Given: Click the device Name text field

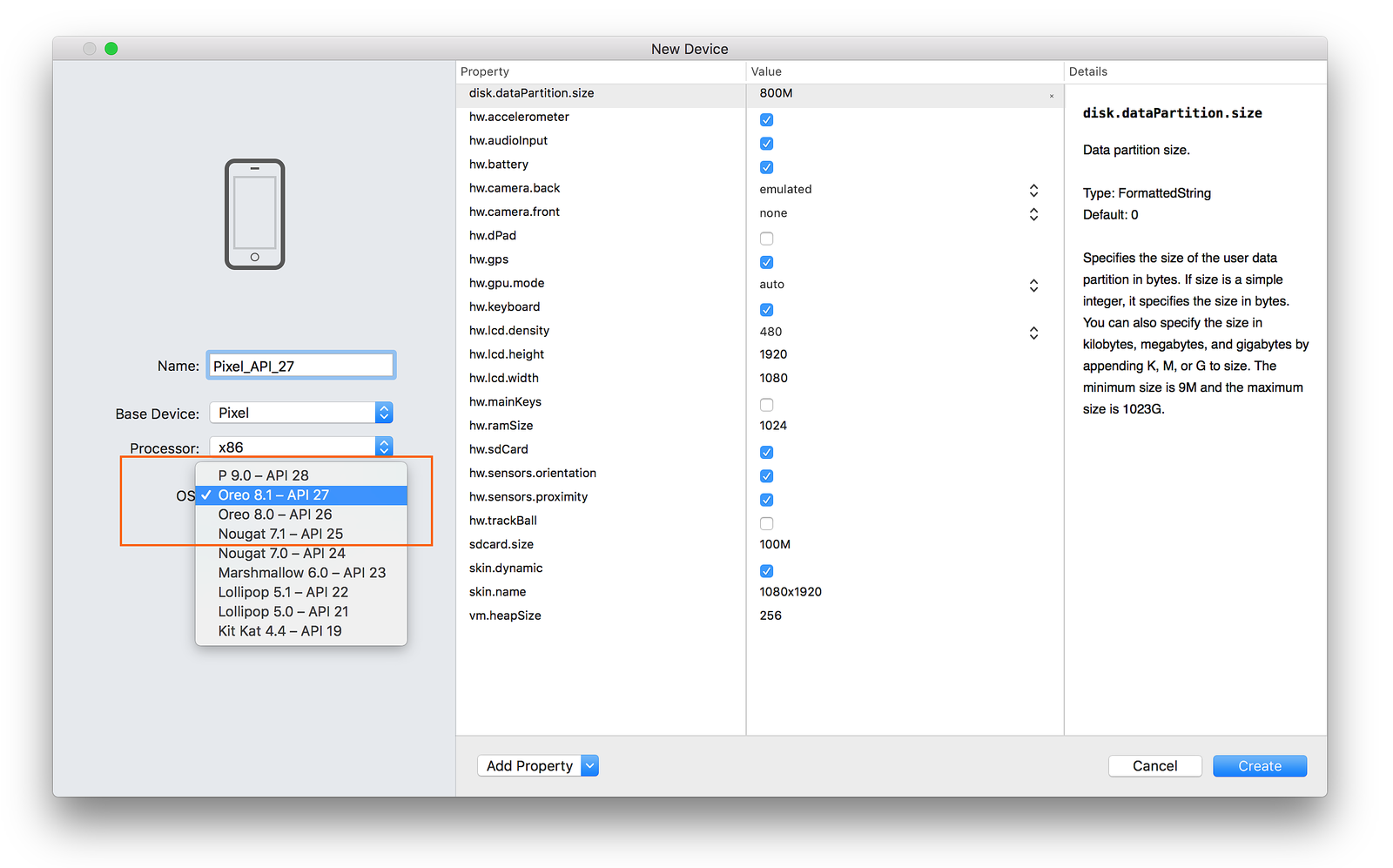Looking at the screenshot, I should pyautogui.click(x=300, y=366).
